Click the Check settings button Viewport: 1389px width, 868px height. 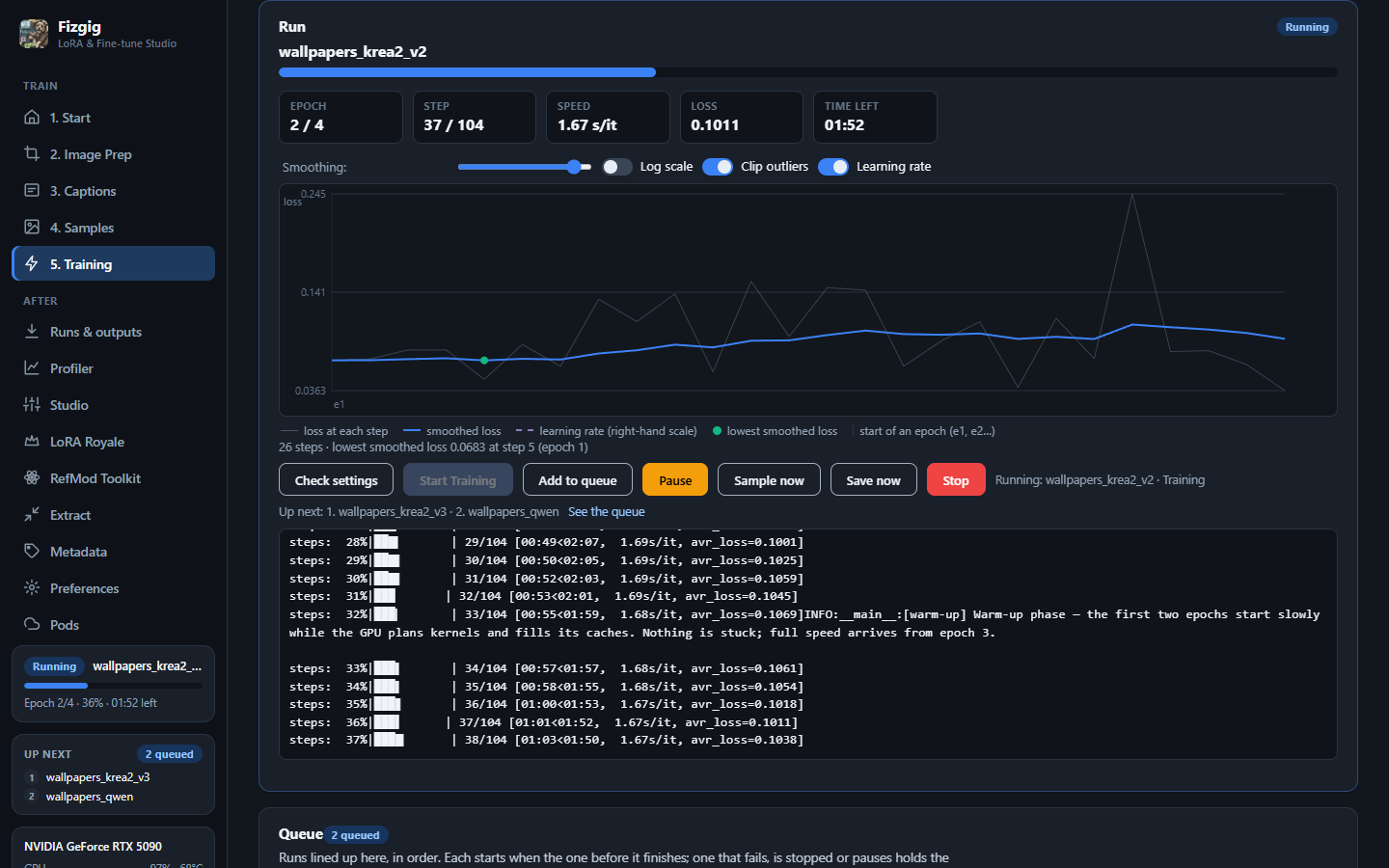click(336, 480)
